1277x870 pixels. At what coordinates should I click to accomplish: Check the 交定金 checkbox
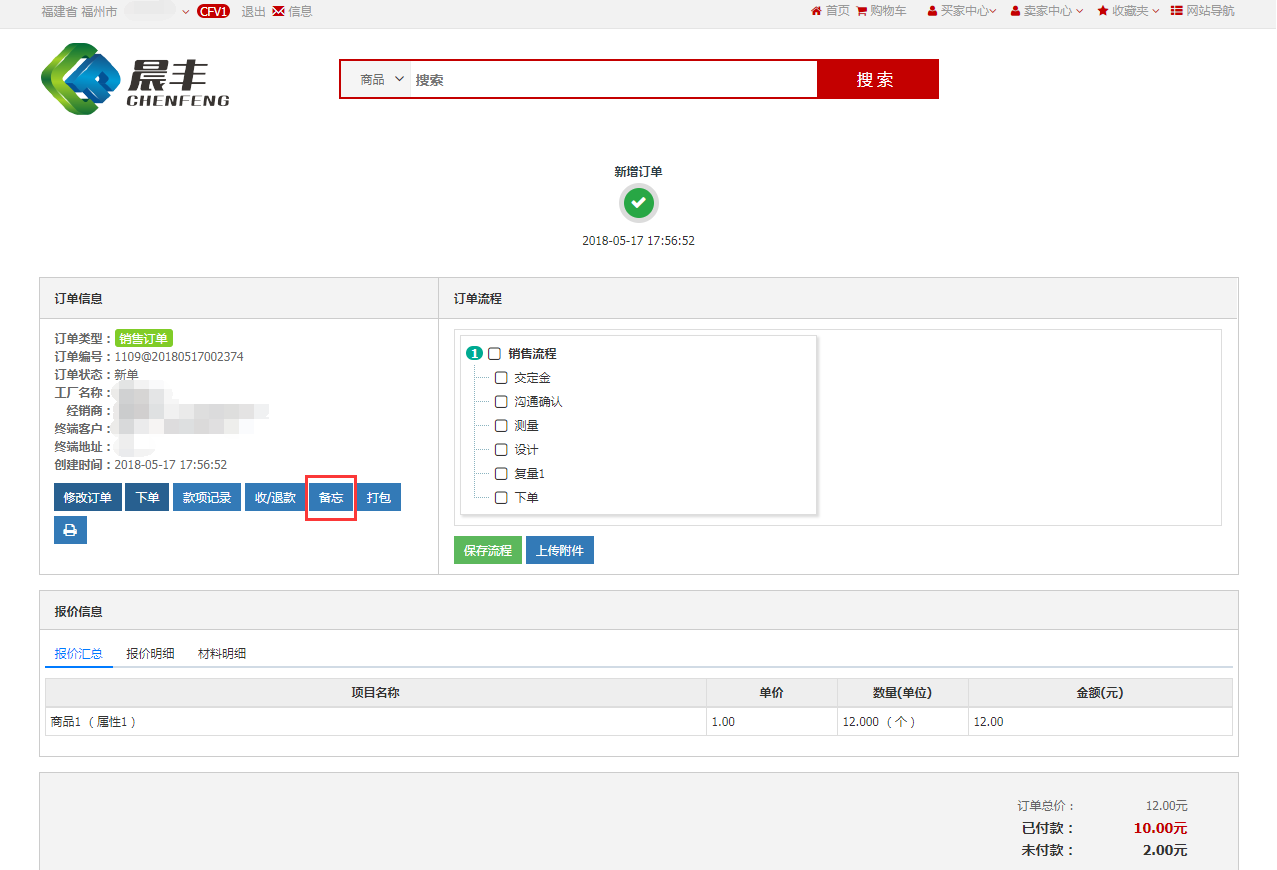(x=501, y=378)
